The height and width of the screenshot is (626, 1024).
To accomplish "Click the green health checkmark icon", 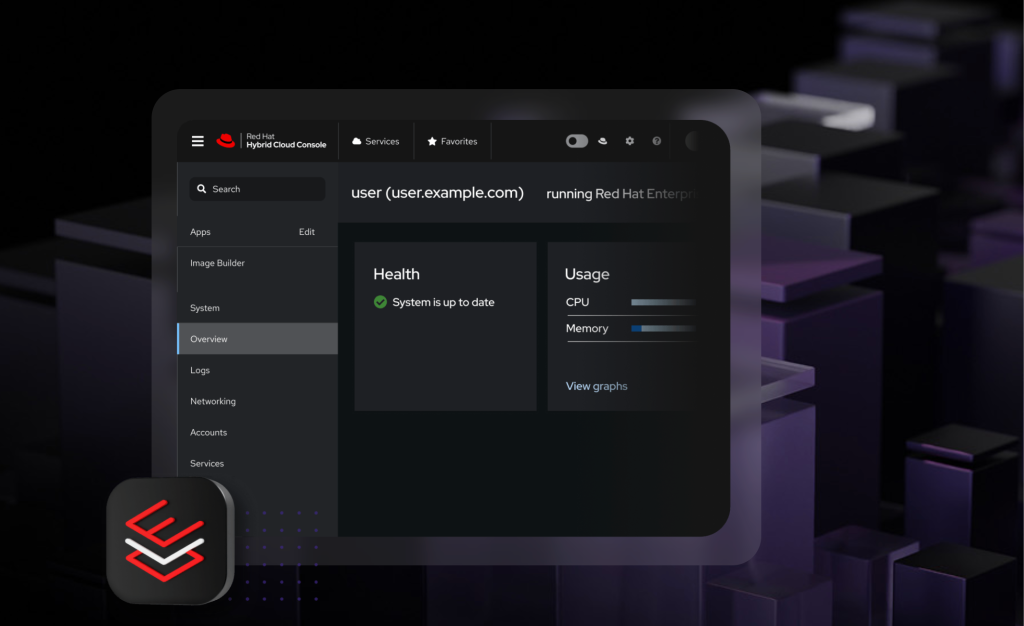I will click(380, 302).
